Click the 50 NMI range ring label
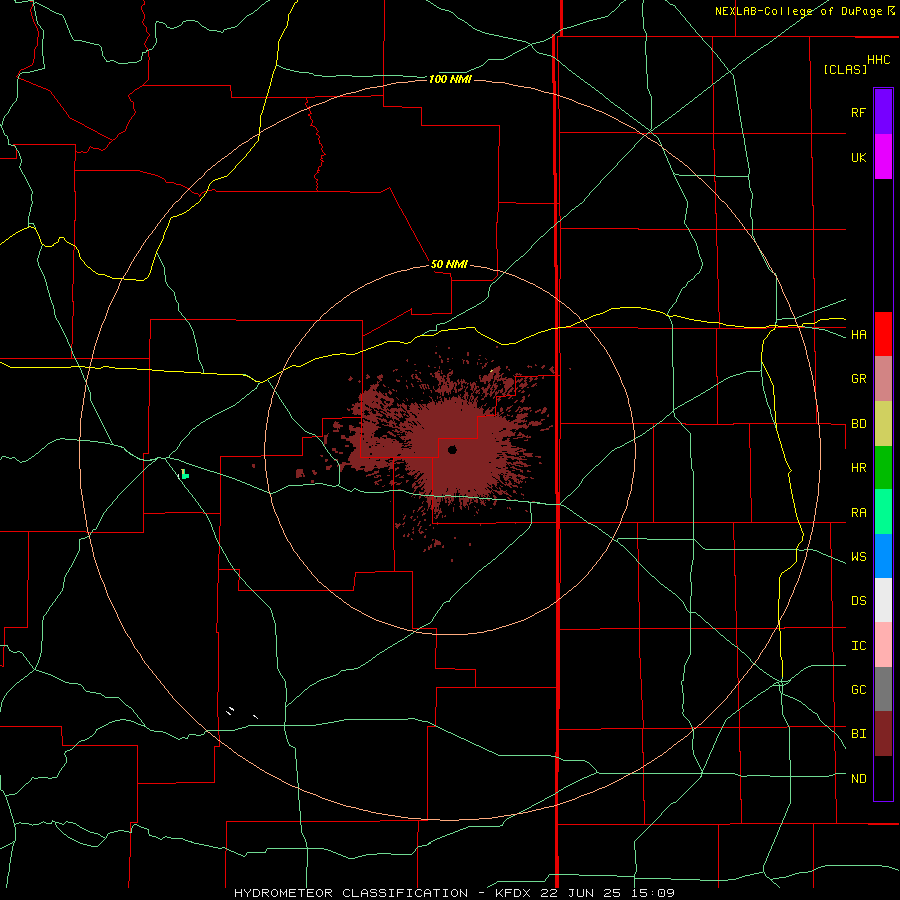Viewport: 900px width, 900px height. pyautogui.click(x=449, y=265)
